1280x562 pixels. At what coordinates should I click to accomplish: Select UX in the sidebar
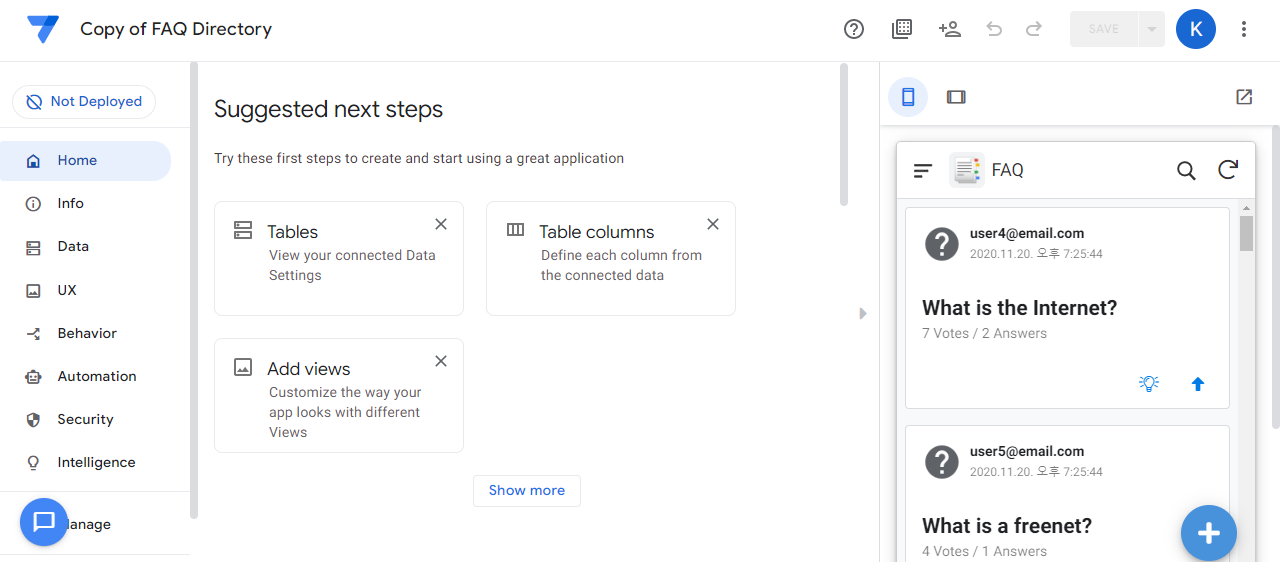(85, 290)
